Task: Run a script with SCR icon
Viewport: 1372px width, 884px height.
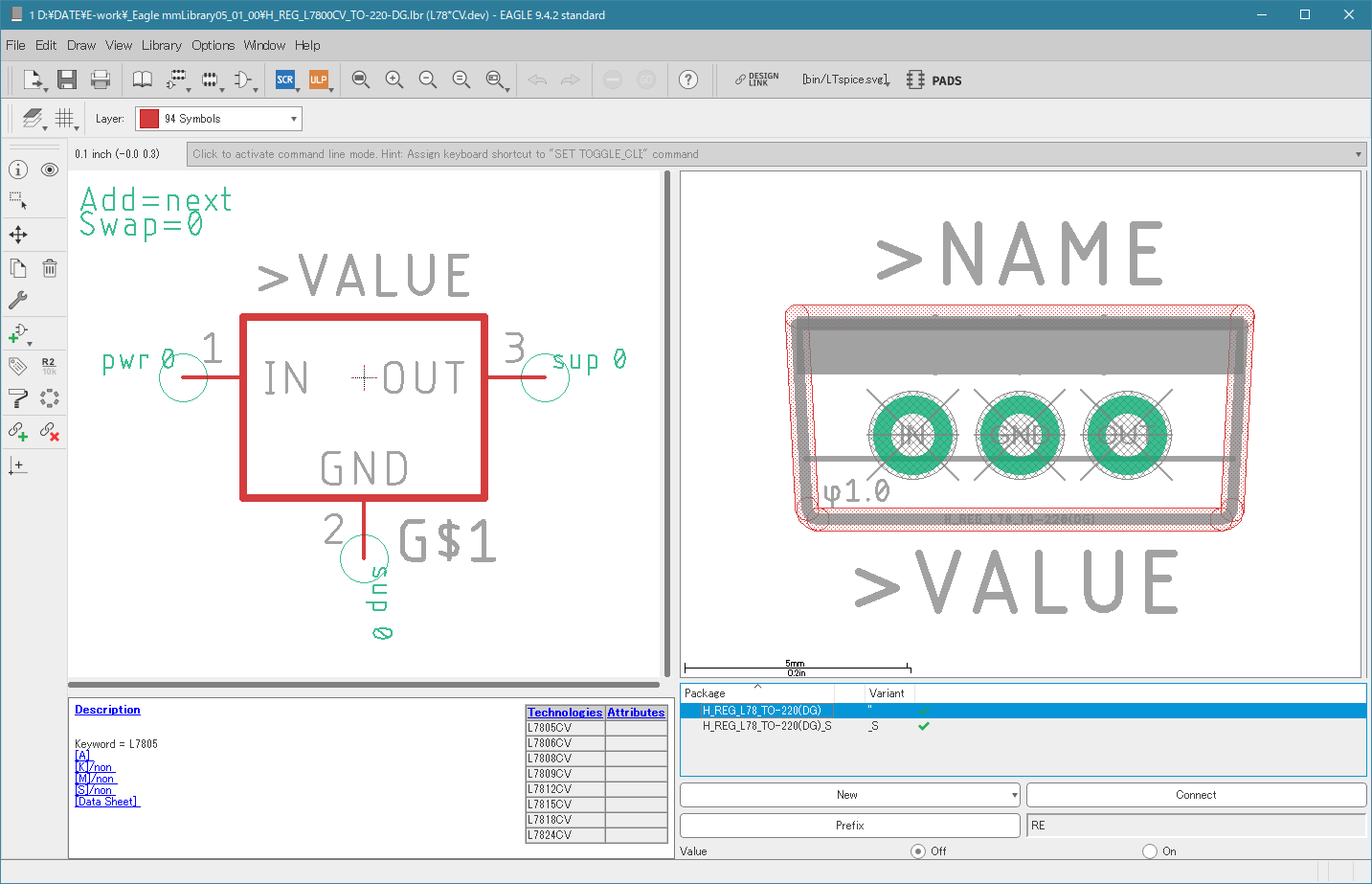Action: click(x=285, y=79)
